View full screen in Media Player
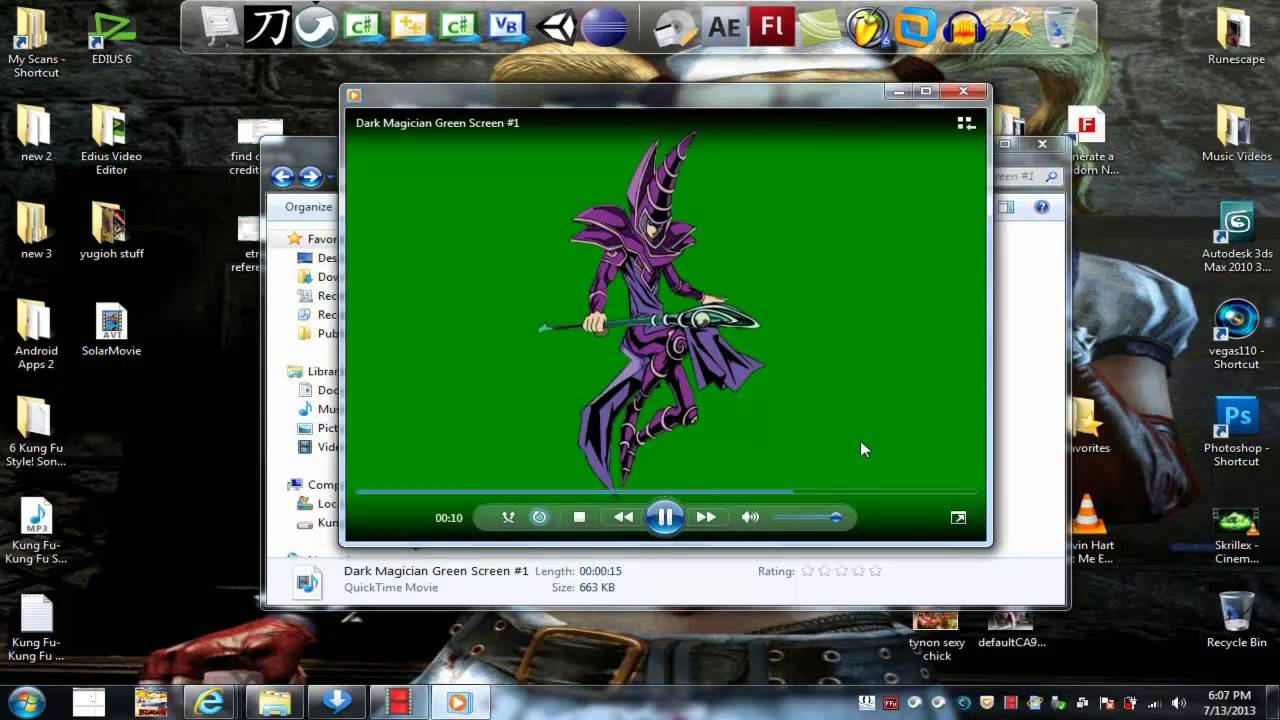This screenshot has height=720, width=1280. (958, 517)
